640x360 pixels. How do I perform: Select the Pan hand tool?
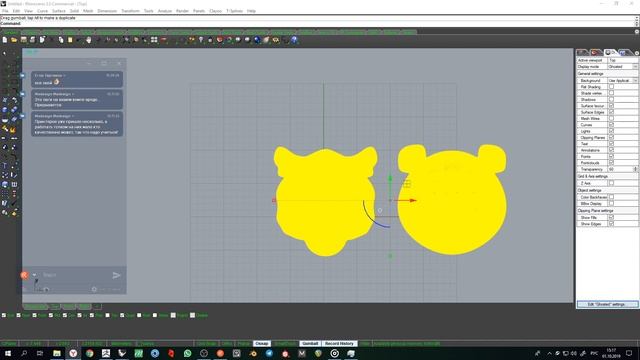89,40
